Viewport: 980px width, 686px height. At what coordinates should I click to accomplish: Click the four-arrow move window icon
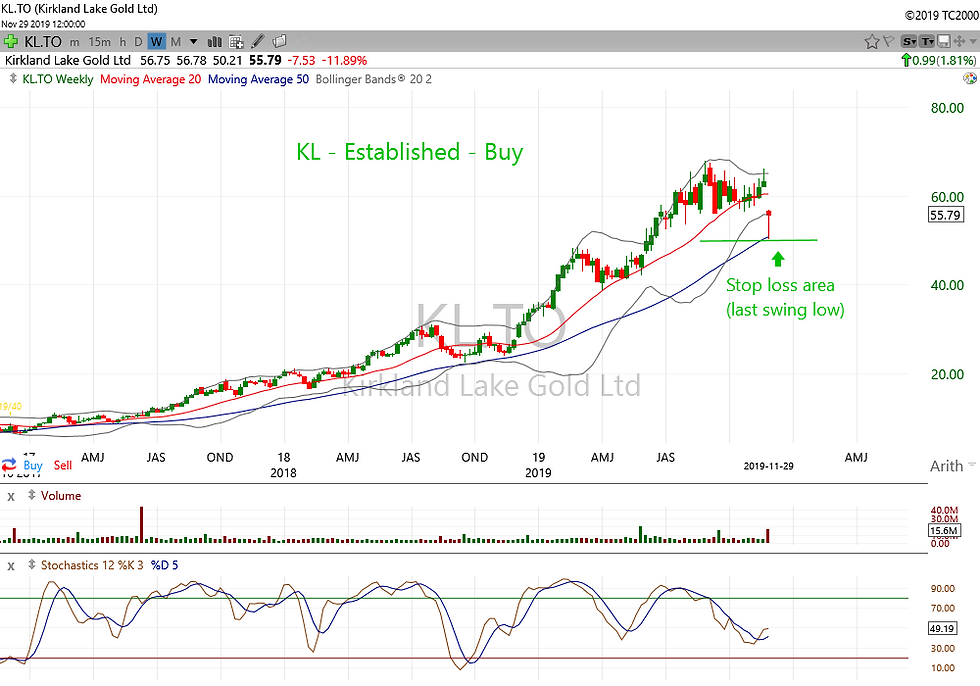(x=959, y=42)
